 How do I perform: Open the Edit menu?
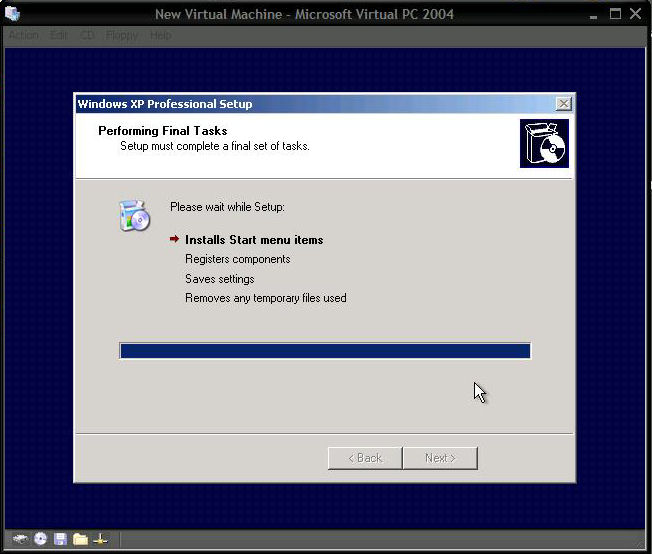click(59, 35)
